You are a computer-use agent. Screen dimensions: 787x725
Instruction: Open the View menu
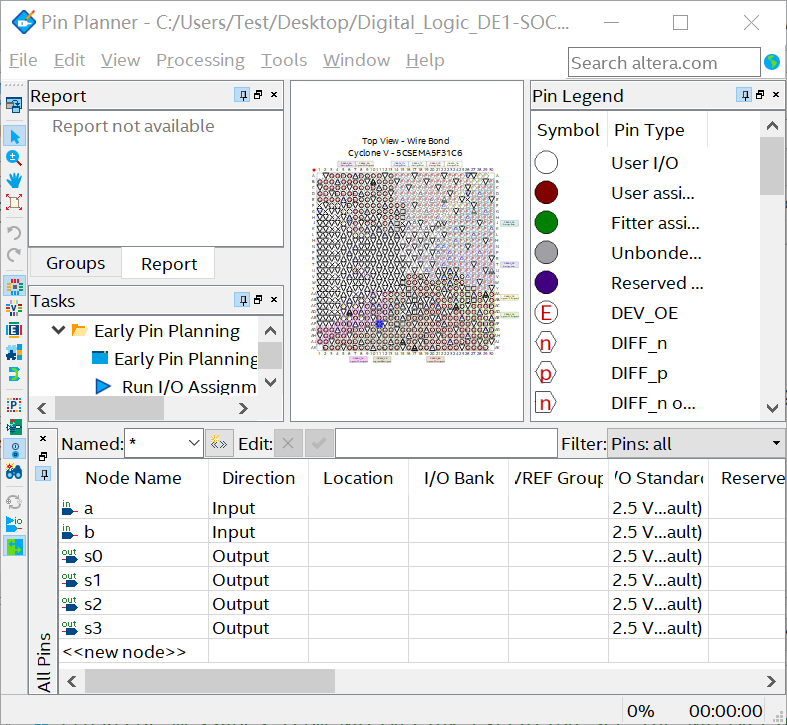(120, 60)
